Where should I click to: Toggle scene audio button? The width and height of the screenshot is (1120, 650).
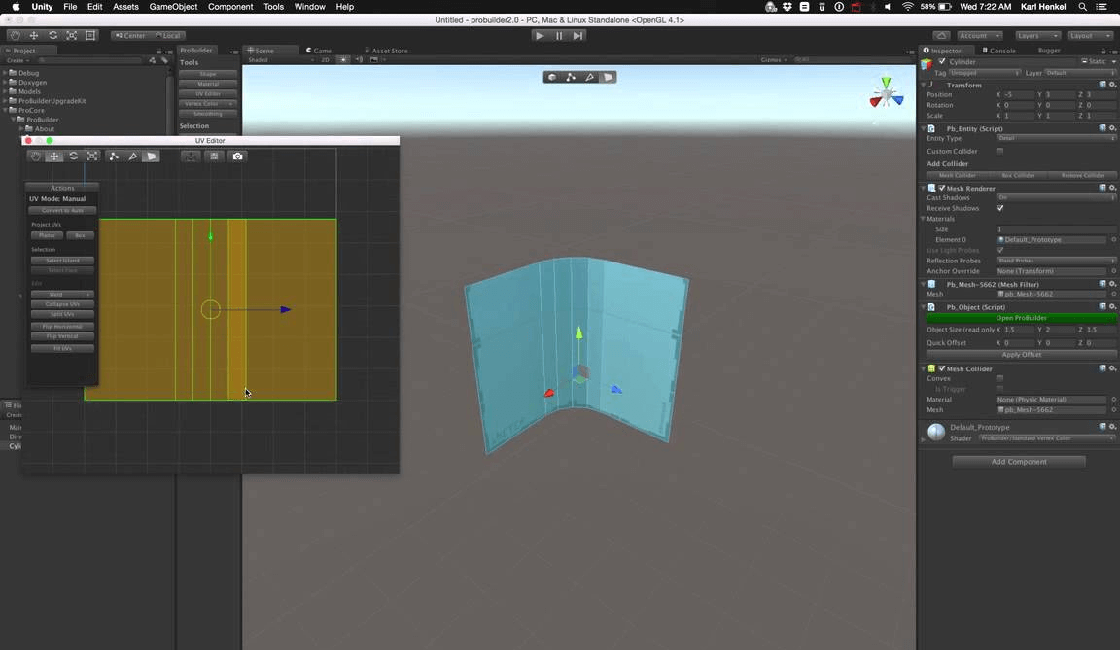point(359,59)
